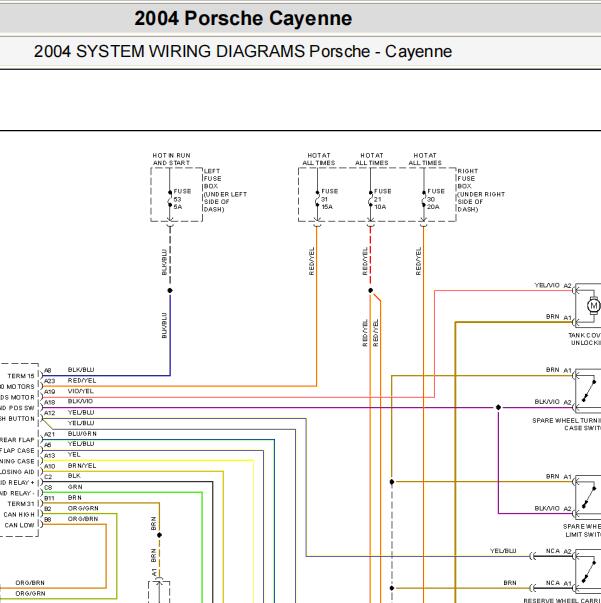Click the tank cover motor M symbol
The image size is (601, 603).
tap(594, 306)
